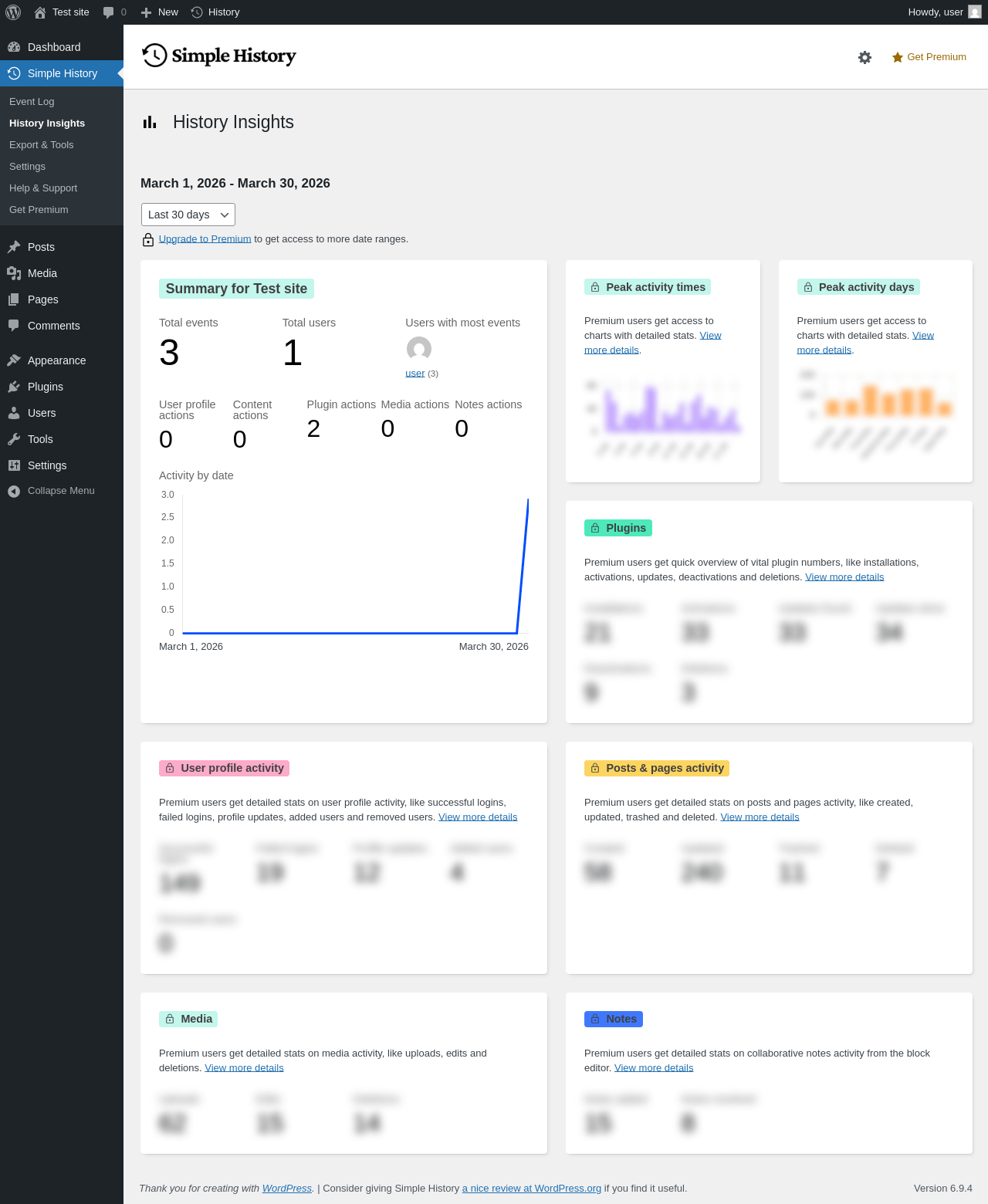
Task: Click the user link with 3 events
Action: pyautogui.click(x=415, y=374)
